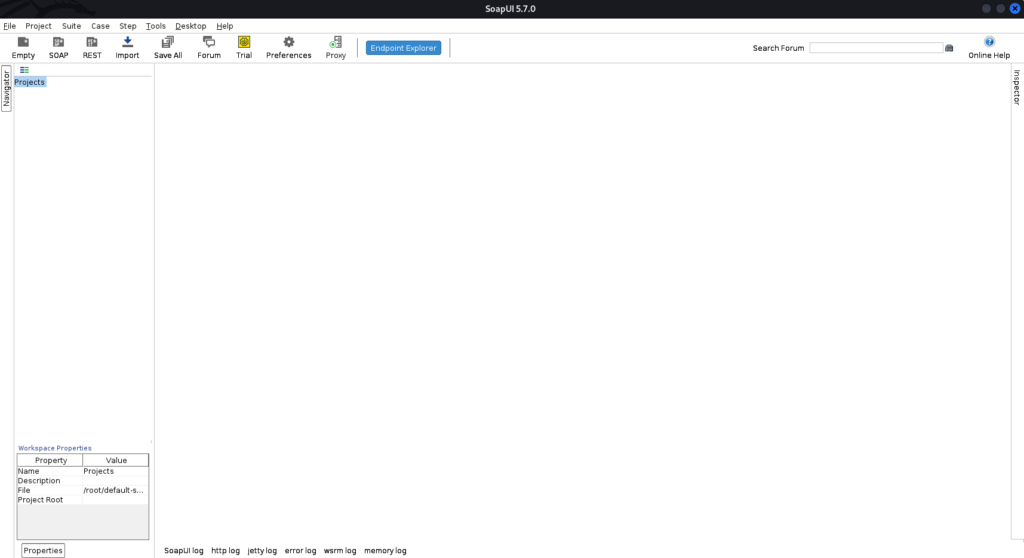
Task: Click the Workspace Properties heading
Action: click(55, 448)
